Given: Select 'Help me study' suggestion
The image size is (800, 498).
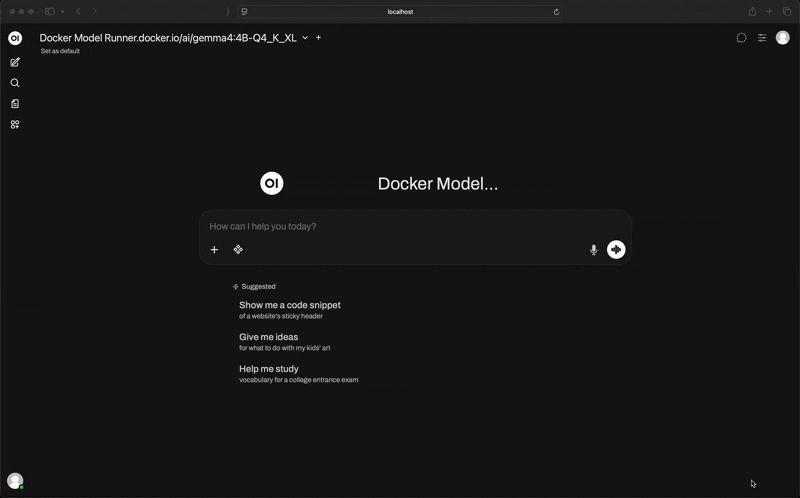Looking at the screenshot, I should 298,374.
